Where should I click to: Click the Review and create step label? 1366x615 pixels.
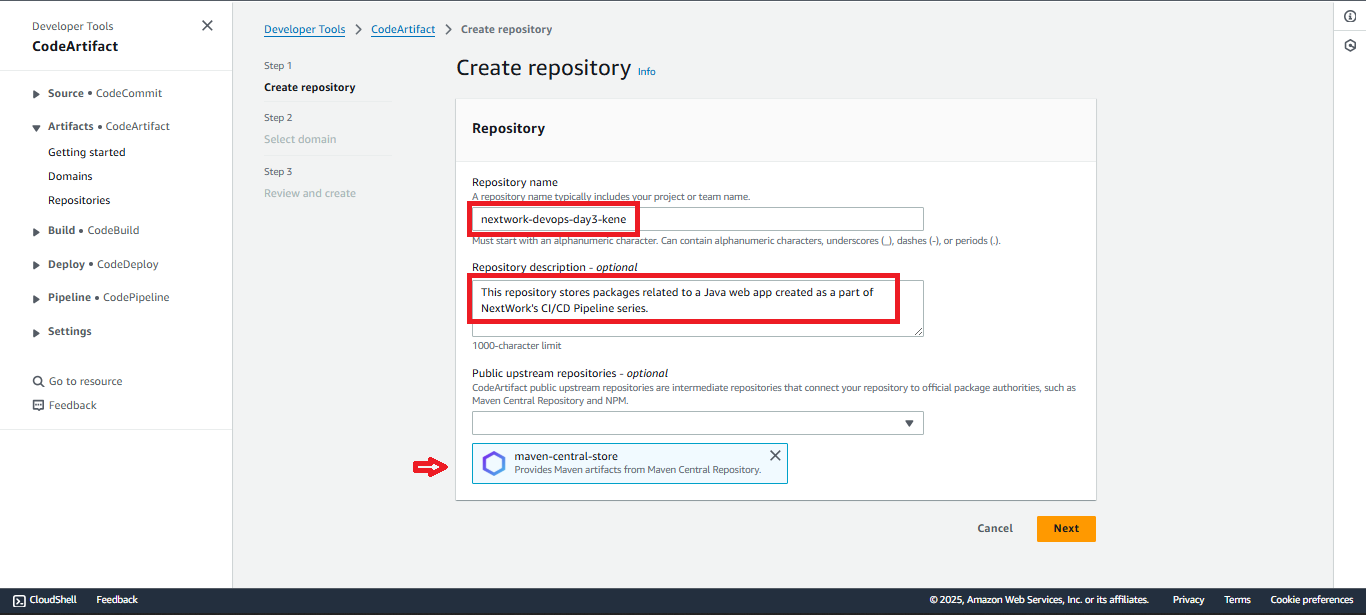click(x=310, y=193)
